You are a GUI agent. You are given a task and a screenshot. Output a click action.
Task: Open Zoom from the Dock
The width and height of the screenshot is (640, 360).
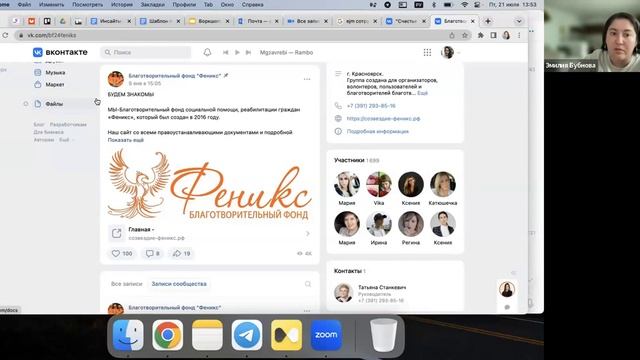(x=326, y=335)
